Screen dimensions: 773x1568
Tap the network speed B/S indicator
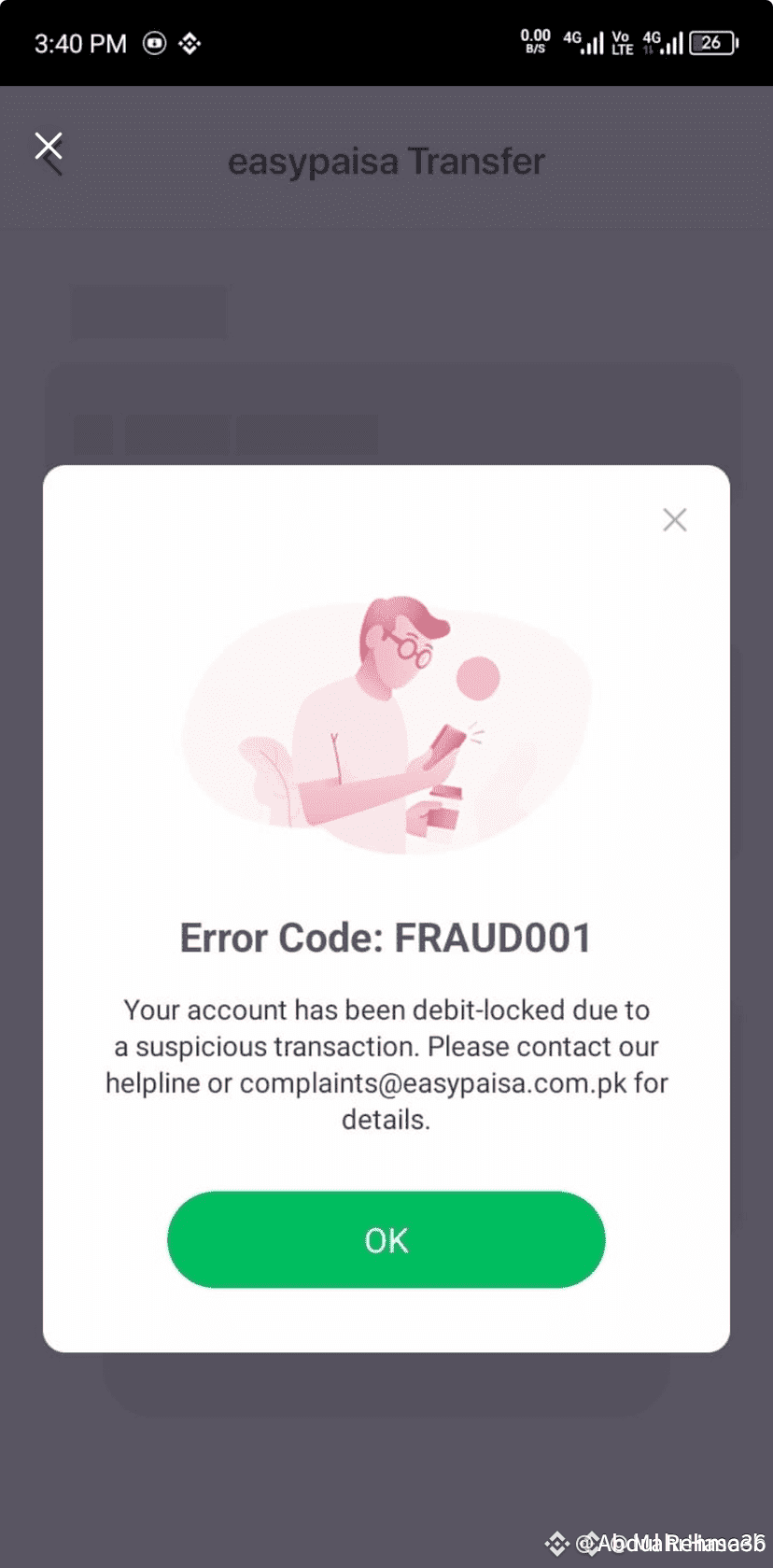[x=535, y=41]
